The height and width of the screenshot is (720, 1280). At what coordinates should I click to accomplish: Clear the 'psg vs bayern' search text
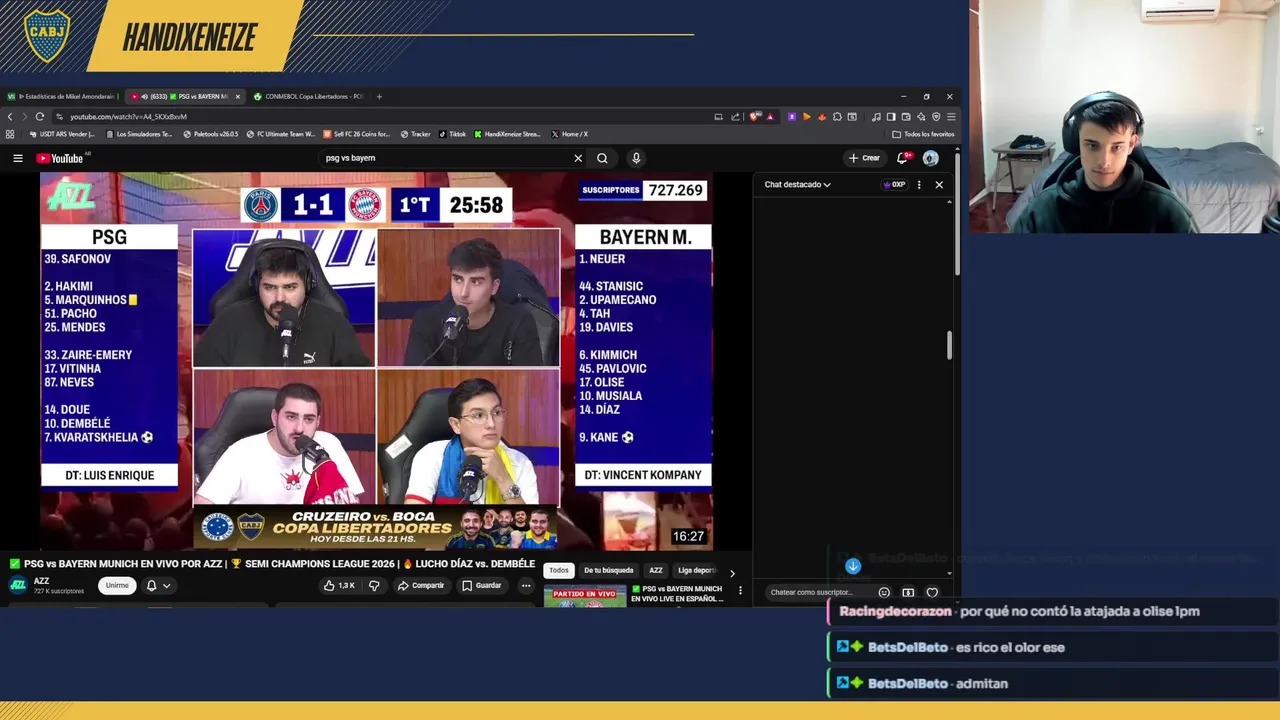click(x=577, y=158)
